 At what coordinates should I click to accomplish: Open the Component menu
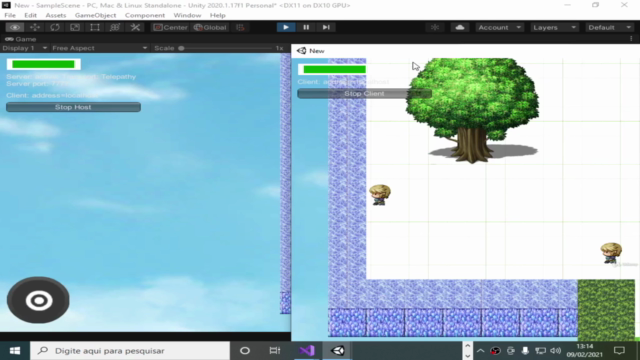click(x=145, y=15)
